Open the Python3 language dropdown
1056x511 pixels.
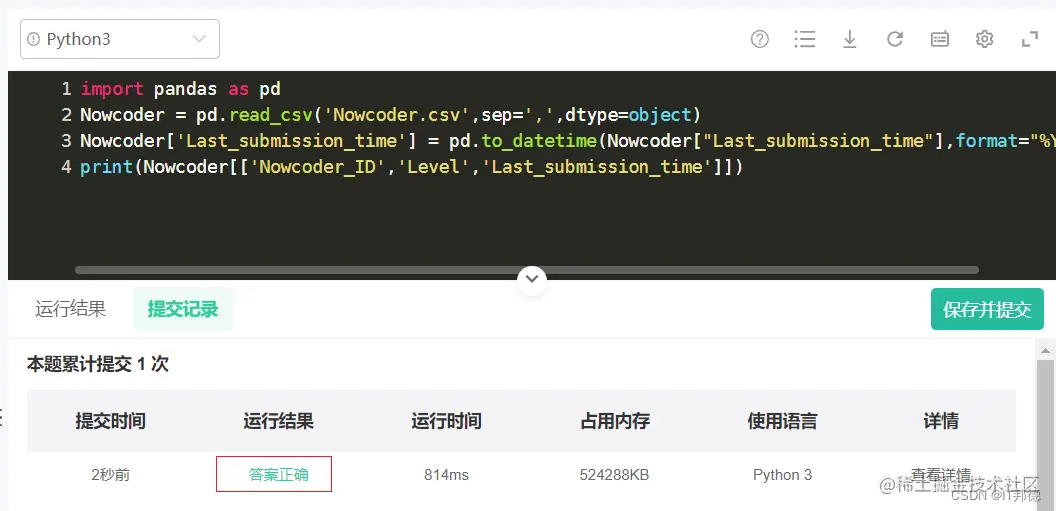click(120, 39)
